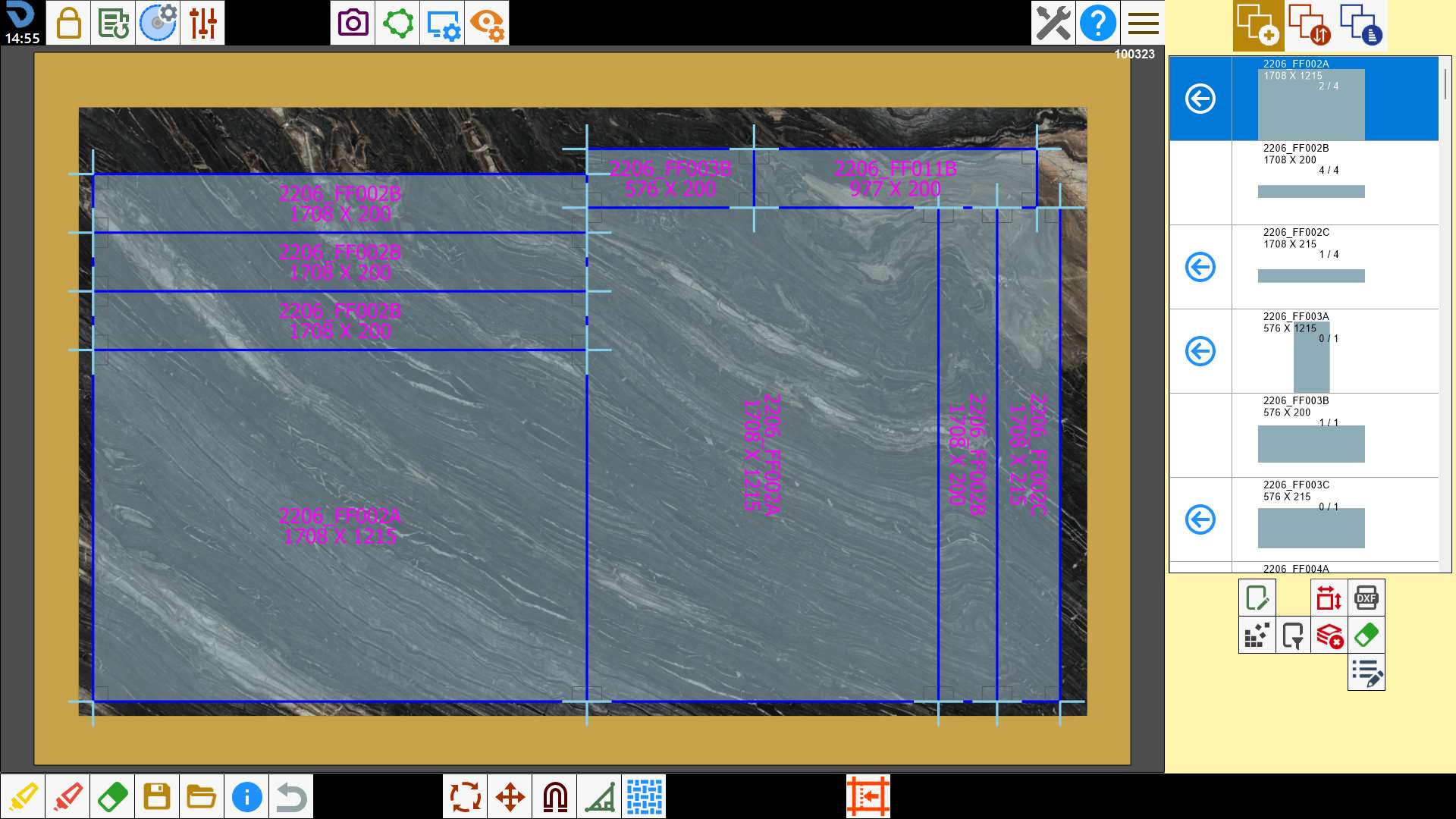Click the padlock lock icon
Image resolution: width=1456 pixels, height=819 pixels.
(x=68, y=23)
